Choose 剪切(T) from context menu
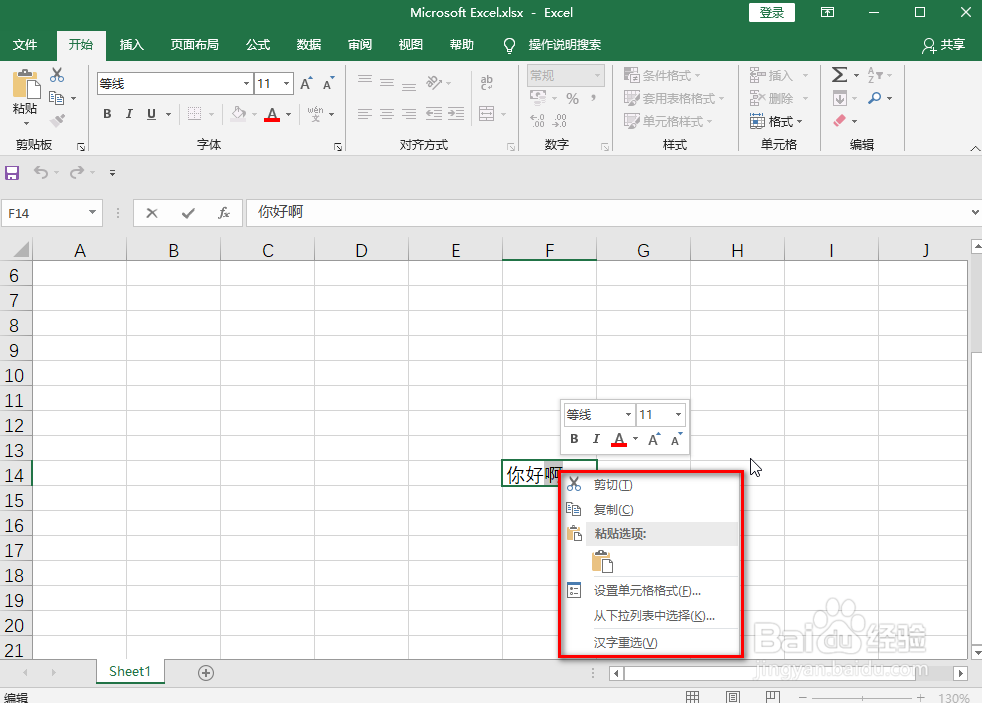This screenshot has height=703, width=982. (x=651, y=485)
